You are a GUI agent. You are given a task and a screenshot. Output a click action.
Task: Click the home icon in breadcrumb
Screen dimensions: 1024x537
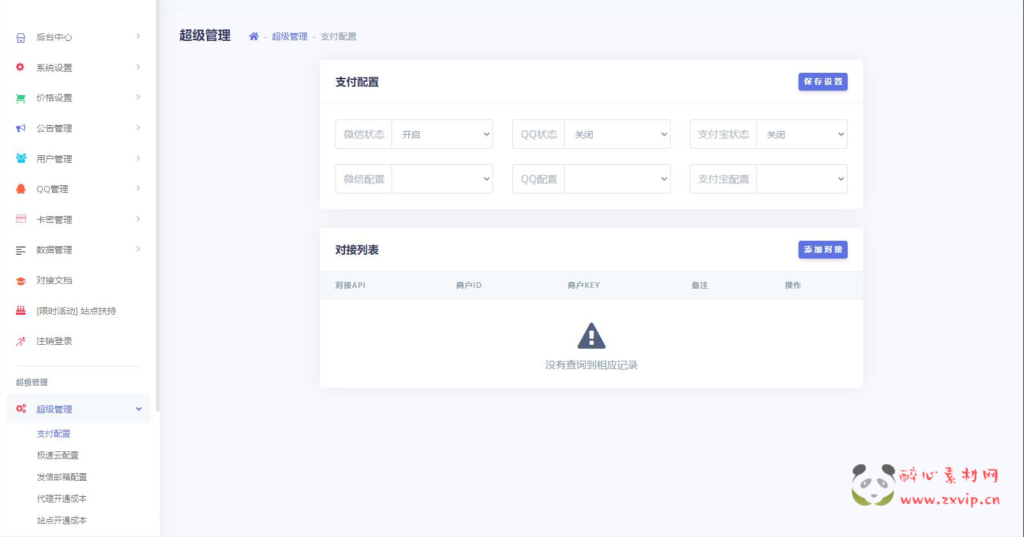253,37
